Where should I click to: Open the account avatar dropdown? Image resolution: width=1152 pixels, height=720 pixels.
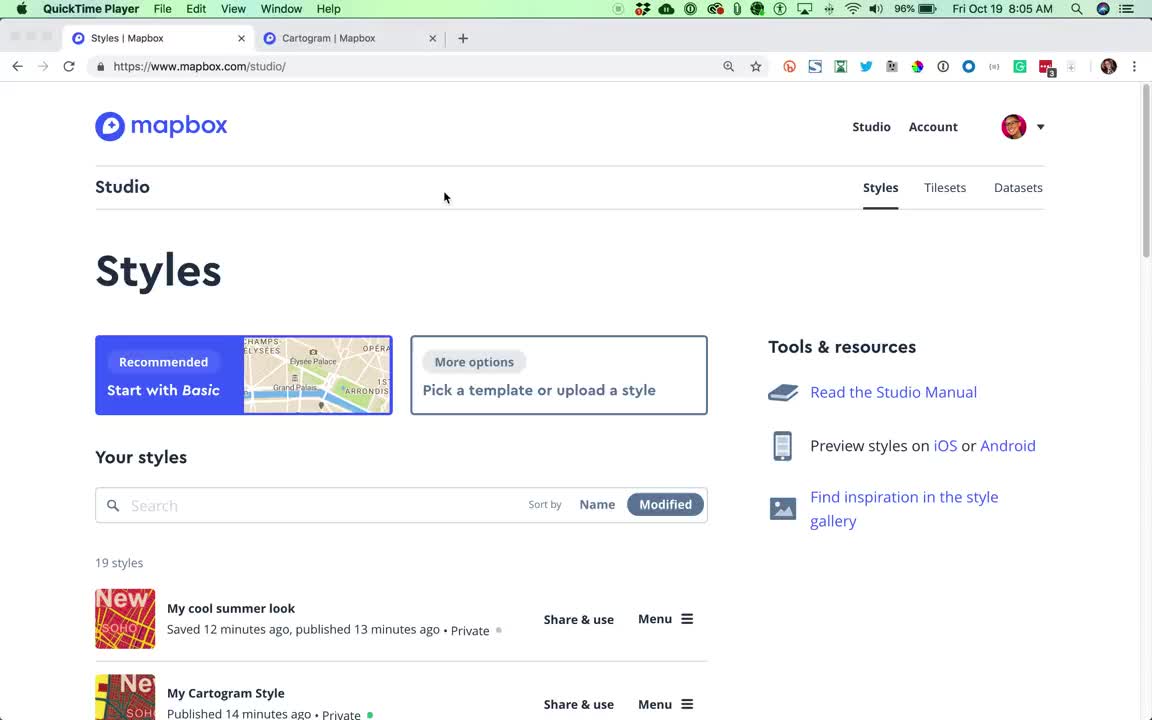coord(1023,127)
